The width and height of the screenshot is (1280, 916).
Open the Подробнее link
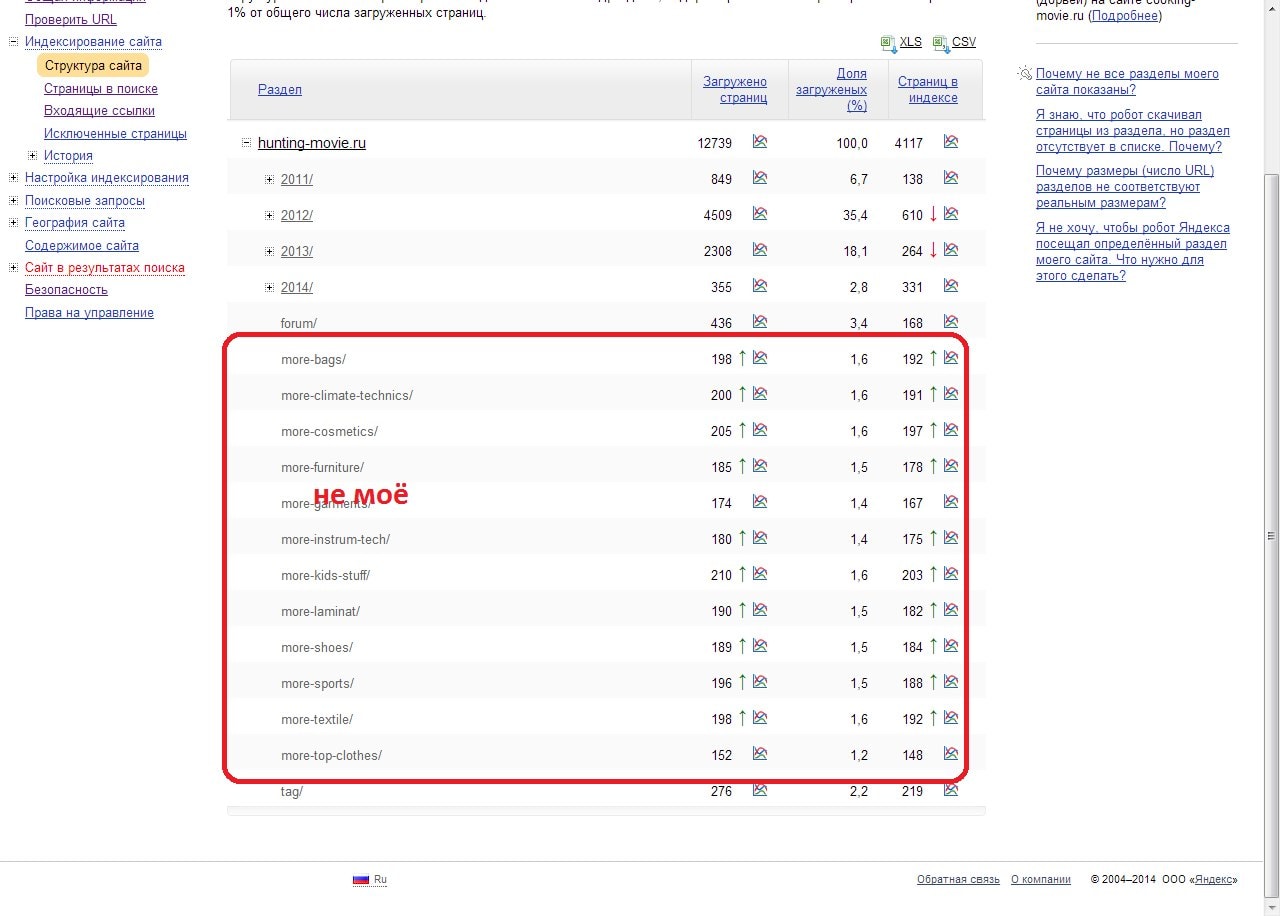1125,16
